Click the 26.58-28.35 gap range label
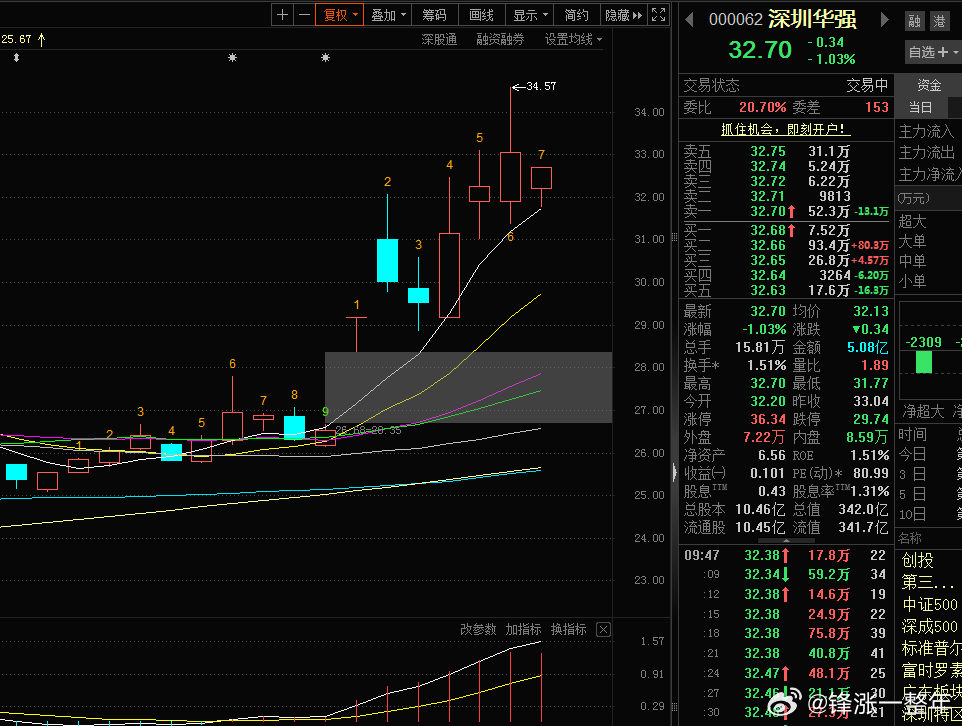Viewport: 962px width, 726px height. coord(368,430)
